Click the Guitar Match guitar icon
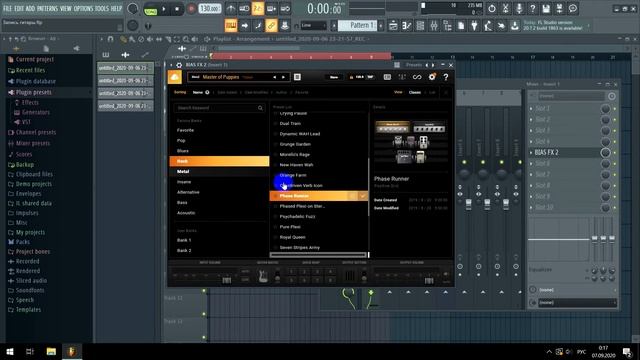The width and height of the screenshot is (640, 360). tap(263, 276)
